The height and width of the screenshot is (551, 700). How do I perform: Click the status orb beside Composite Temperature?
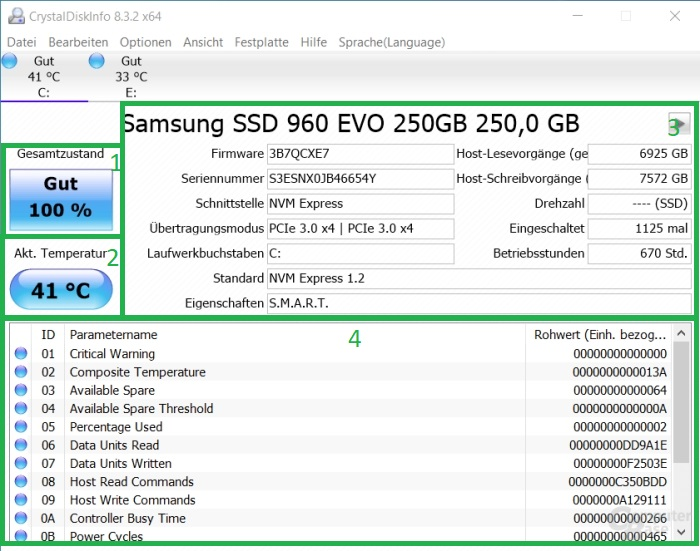tap(22, 372)
